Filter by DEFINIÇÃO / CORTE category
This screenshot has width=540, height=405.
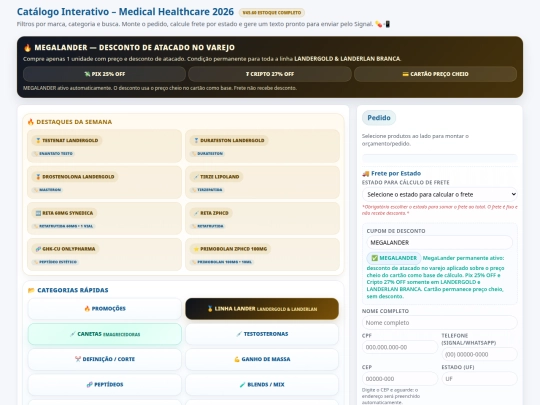click(105, 359)
